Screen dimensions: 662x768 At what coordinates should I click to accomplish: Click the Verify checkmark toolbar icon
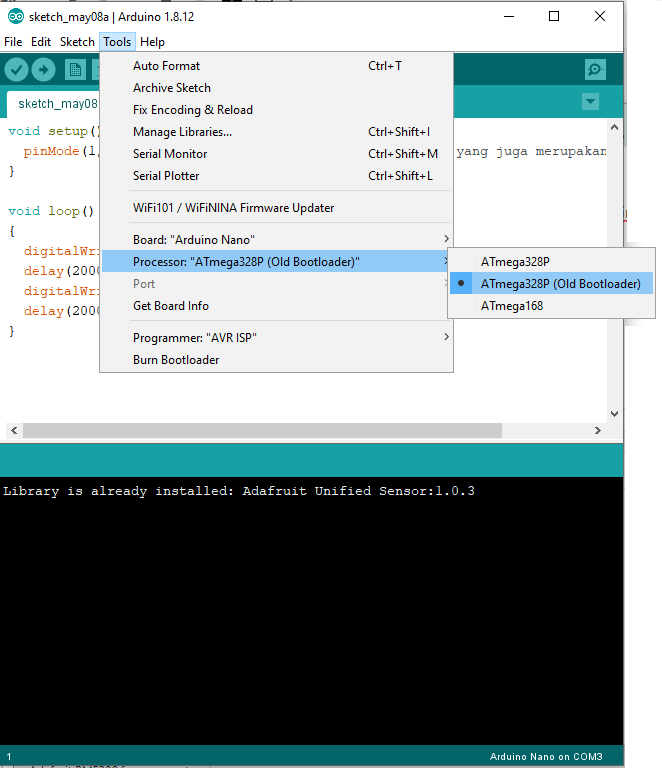point(16,70)
